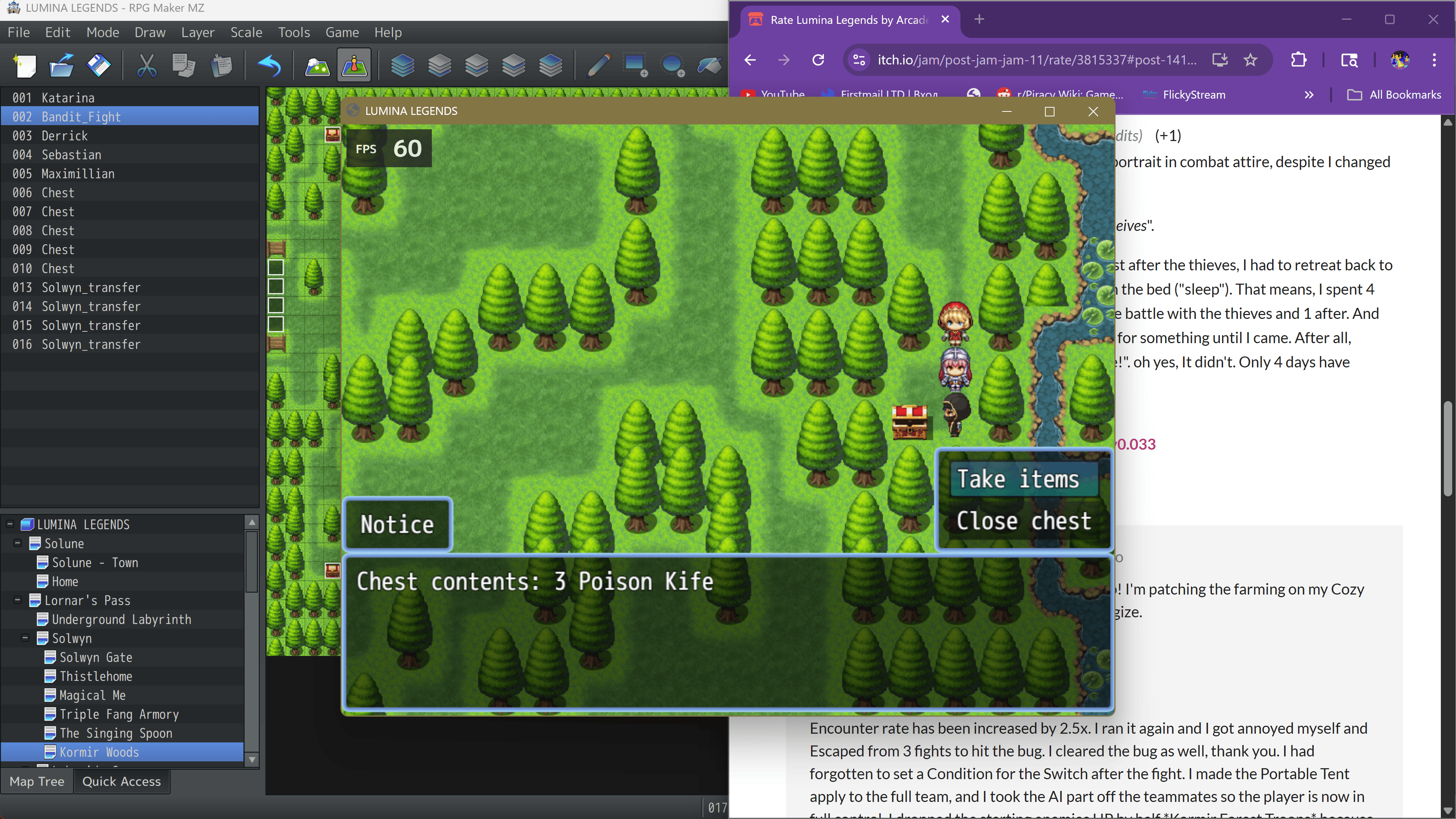Collapse the Solwyn map folder
1456x819 pixels.
tap(25, 638)
